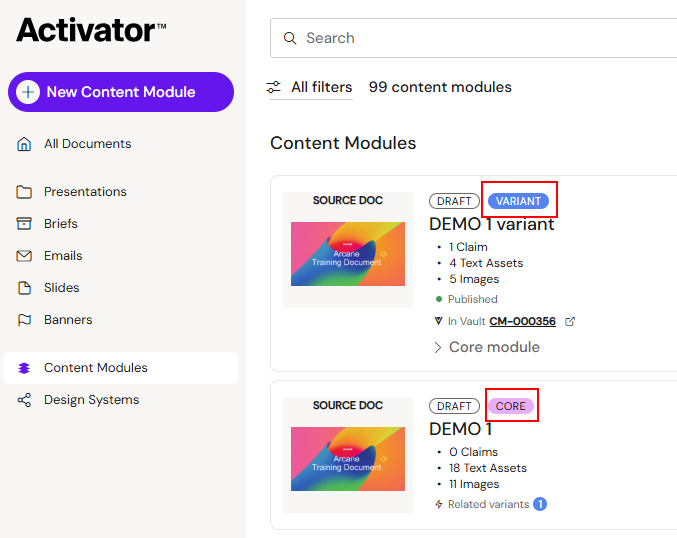Click the Content Modules stacked layers icon
This screenshot has width=677, height=538.
[x=24, y=368]
